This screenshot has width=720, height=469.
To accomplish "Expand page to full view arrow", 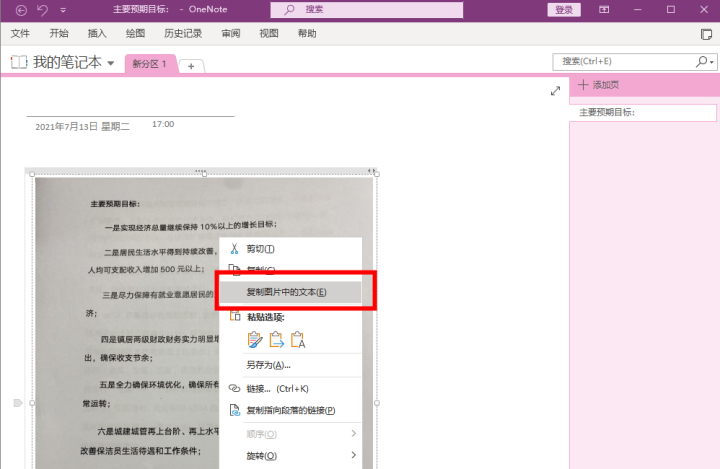I will click(x=556, y=91).
